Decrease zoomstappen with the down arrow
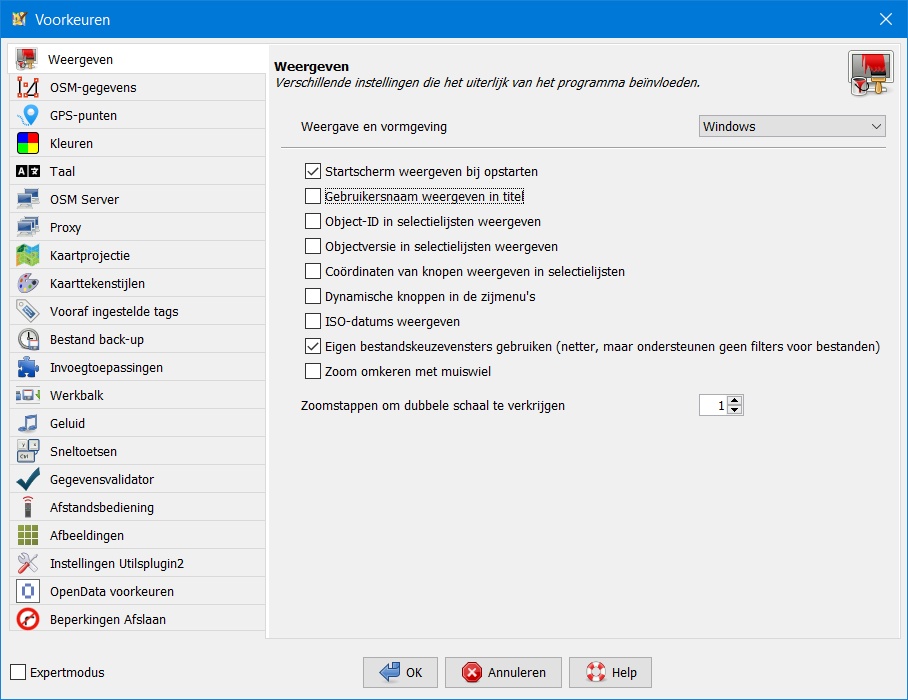908x700 pixels. (736, 410)
